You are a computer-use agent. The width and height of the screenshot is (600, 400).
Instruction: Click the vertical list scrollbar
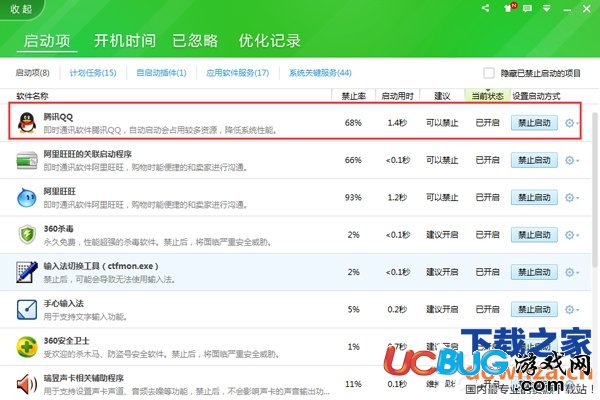click(x=595, y=189)
